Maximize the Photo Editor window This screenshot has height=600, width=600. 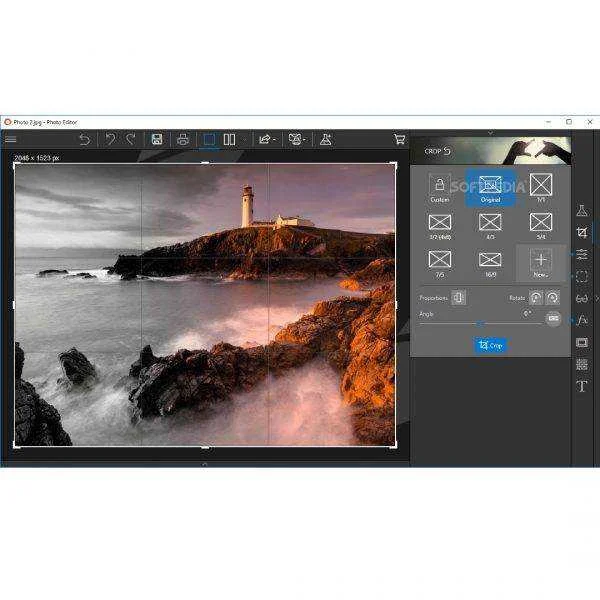pyautogui.click(x=569, y=122)
